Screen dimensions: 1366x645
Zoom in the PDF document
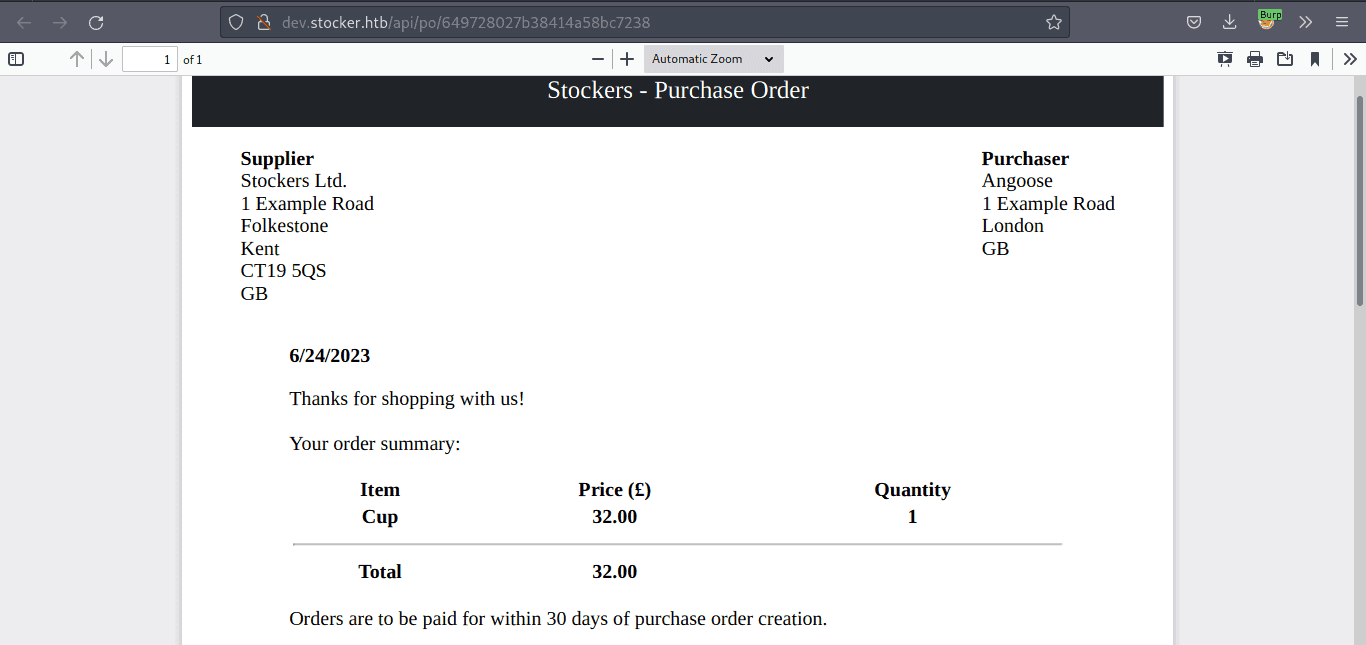(x=627, y=59)
